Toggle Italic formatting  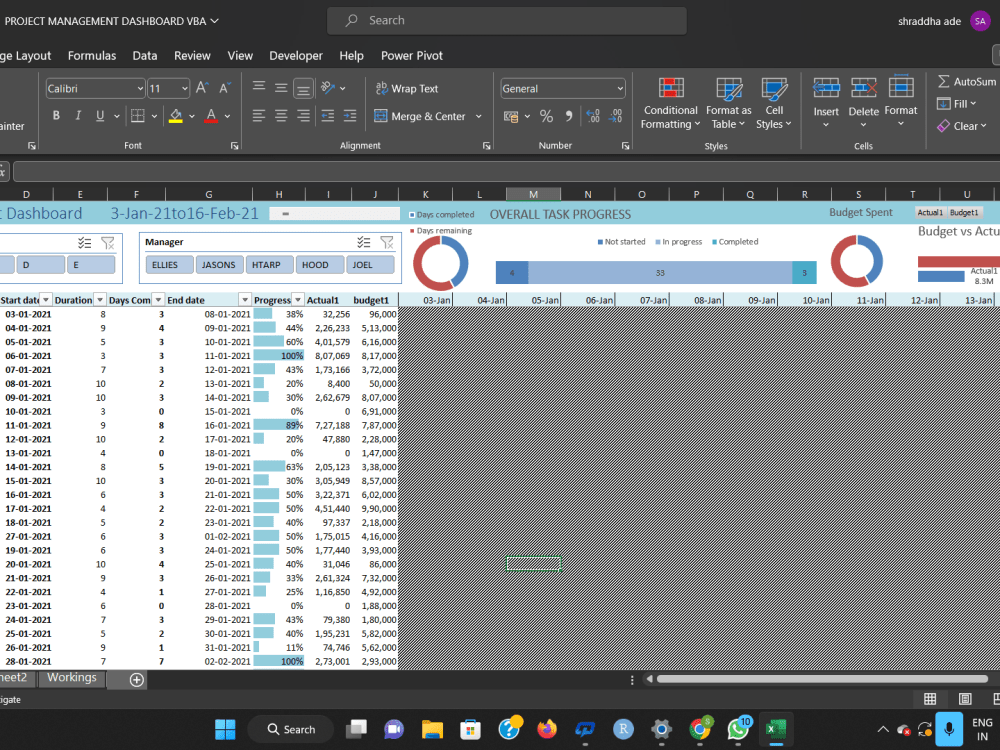pos(78,115)
